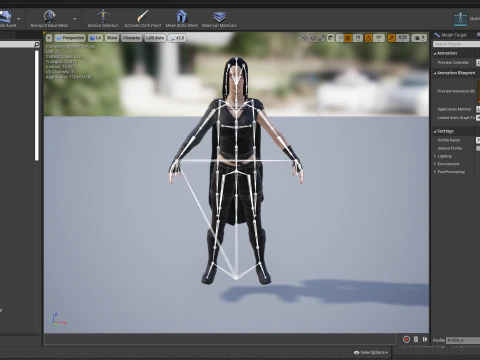Viewport: 480px width, 360px height.
Task: Click the Profile Name label
Action: [x=449, y=140]
